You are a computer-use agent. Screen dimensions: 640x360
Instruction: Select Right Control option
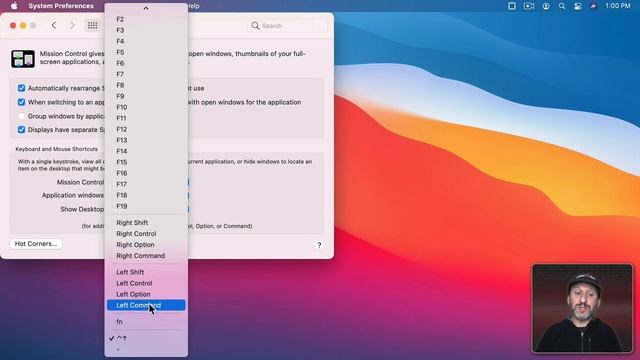tap(146, 234)
